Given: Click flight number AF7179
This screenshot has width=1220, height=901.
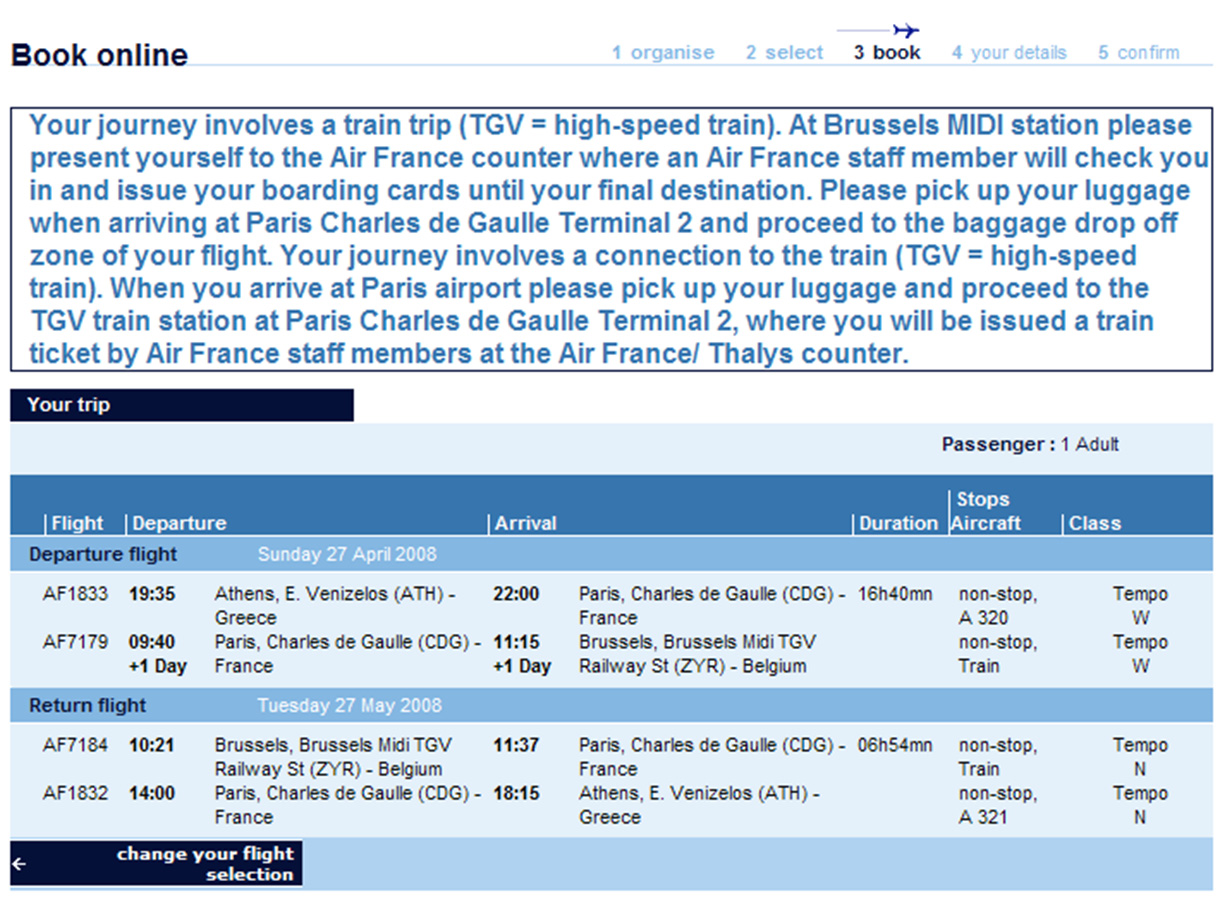Looking at the screenshot, I should point(75,642).
